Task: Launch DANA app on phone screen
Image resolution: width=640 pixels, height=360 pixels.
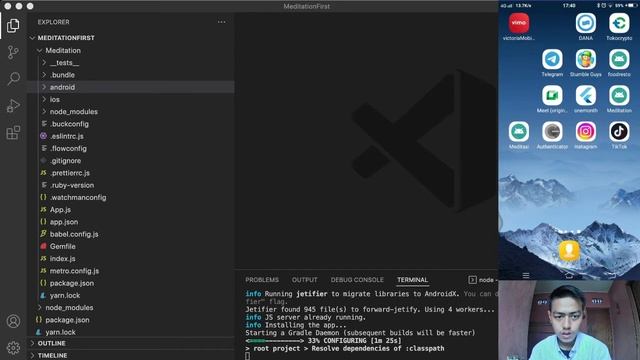Action: [x=586, y=23]
